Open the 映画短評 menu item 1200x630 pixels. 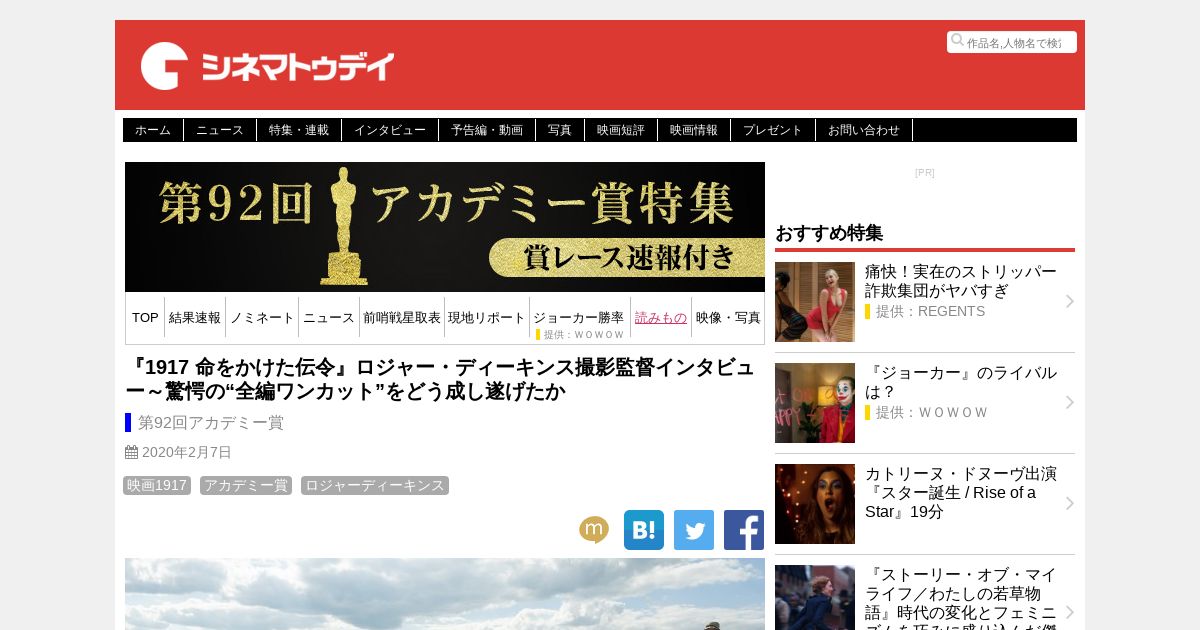[621, 130]
